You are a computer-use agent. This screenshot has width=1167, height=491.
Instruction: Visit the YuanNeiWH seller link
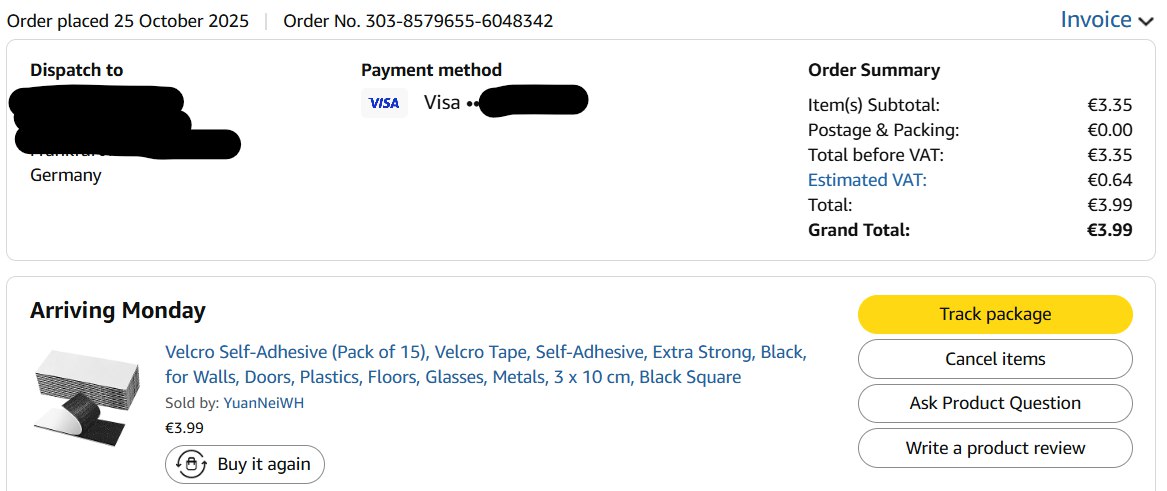click(x=265, y=403)
